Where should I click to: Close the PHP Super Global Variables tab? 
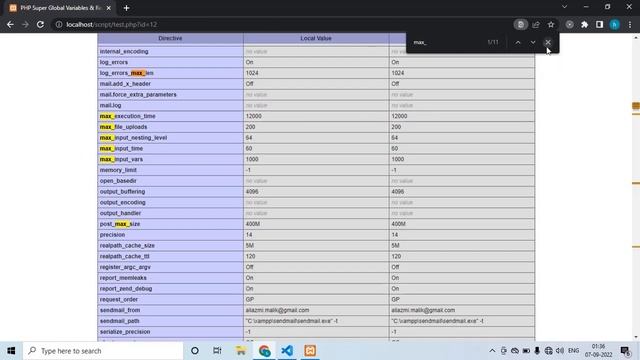pyautogui.click(x=109, y=8)
